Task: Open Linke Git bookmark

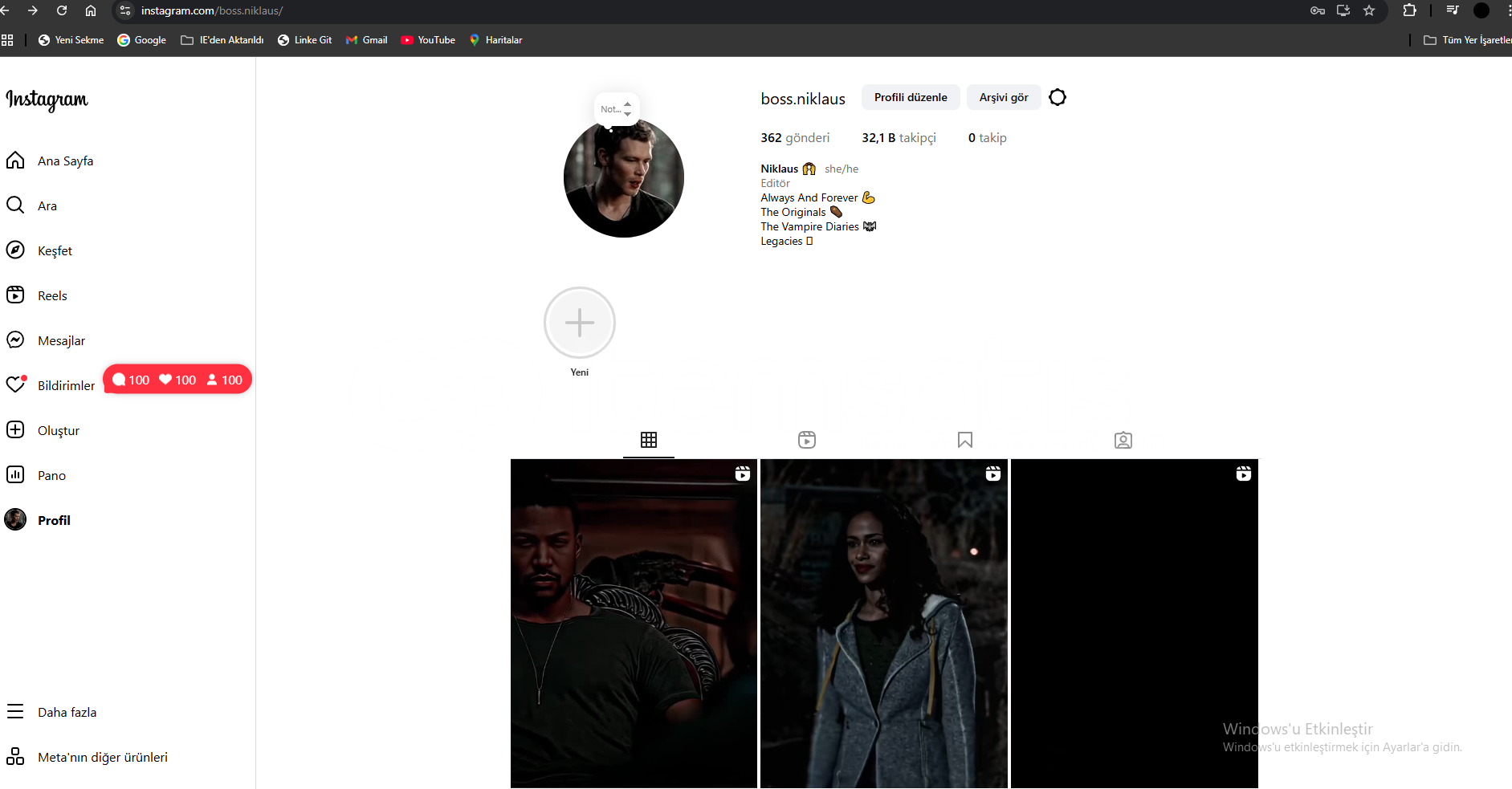Action: [304, 40]
